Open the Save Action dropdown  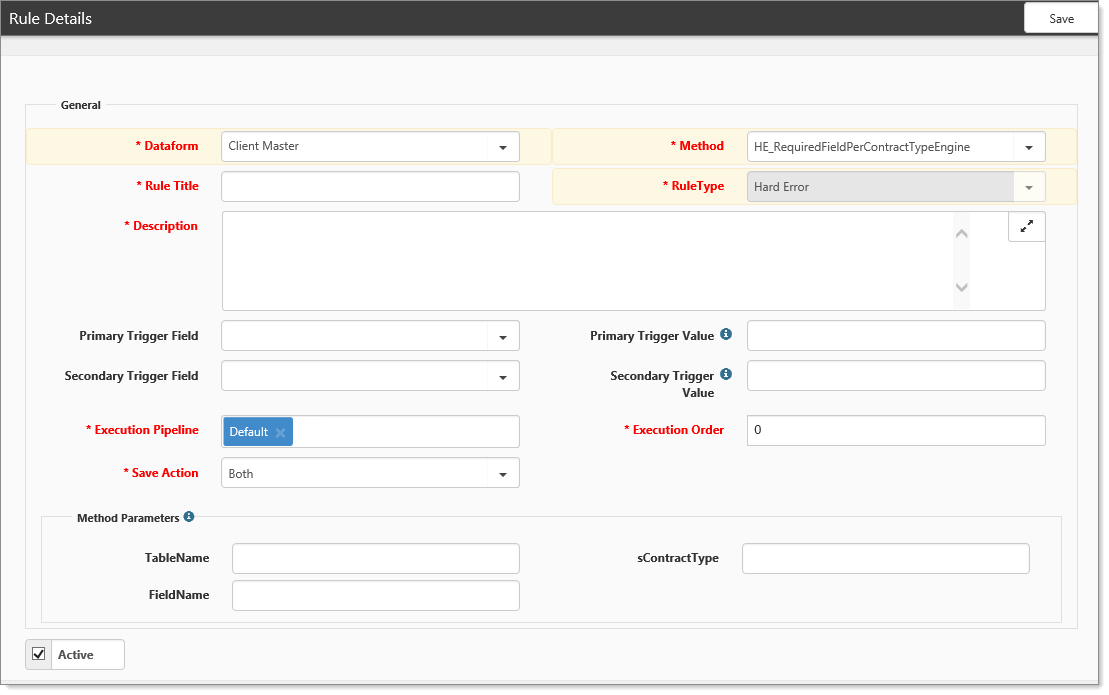[x=502, y=474]
